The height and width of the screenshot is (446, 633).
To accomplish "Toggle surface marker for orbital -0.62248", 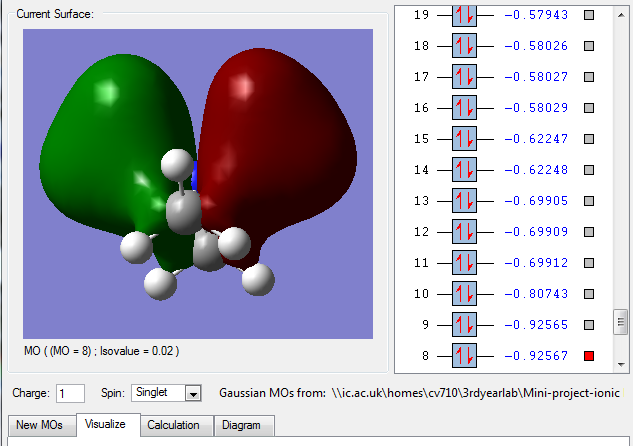I will pyautogui.click(x=589, y=170).
